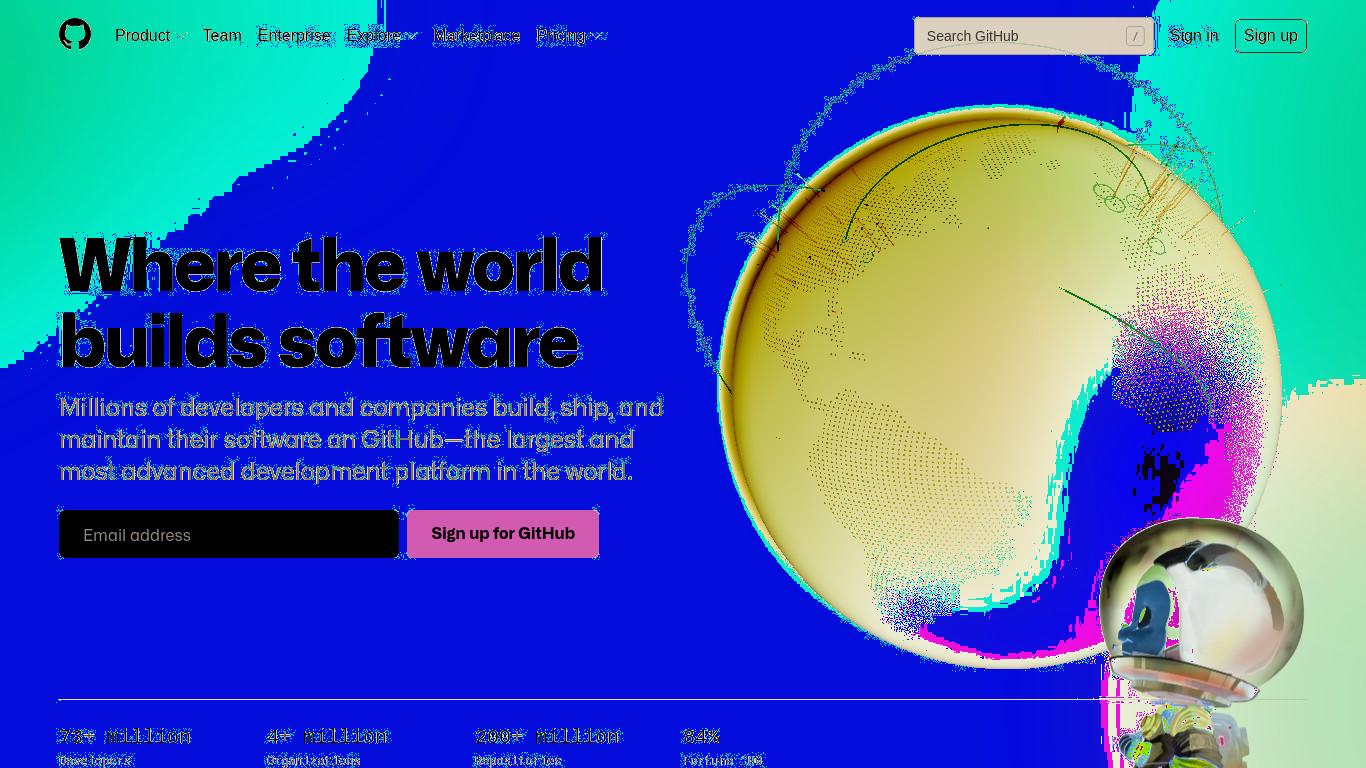The height and width of the screenshot is (768, 1366).
Task: Click the "Where the world builds software" heading
Action: click(331, 303)
